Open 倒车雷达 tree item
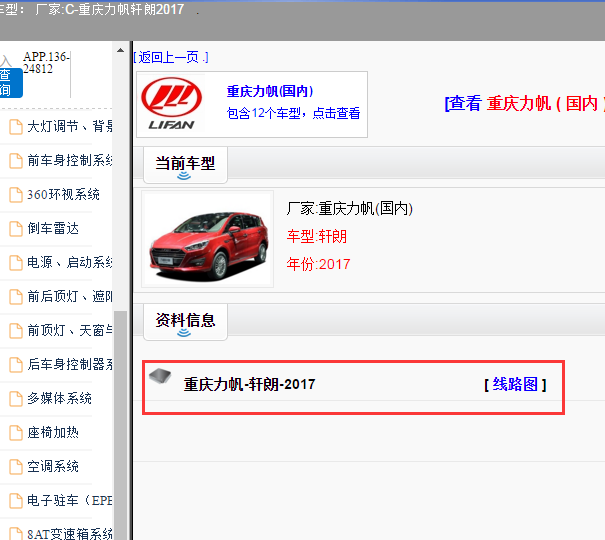Viewport: 605px width, 540px height. (53, 229)
